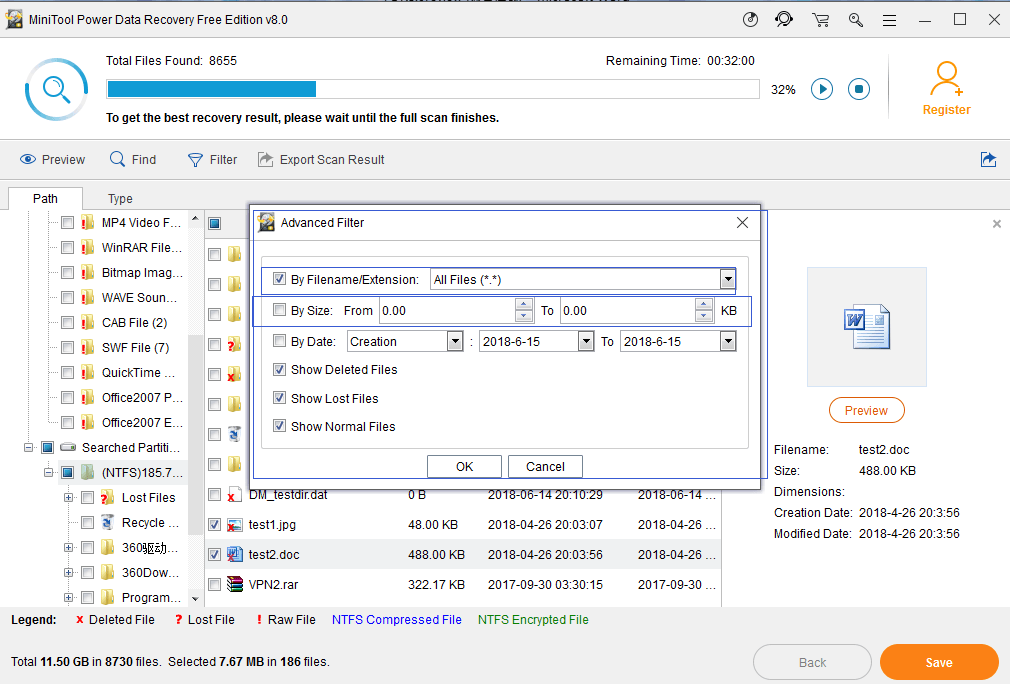The image size is (1010, 684).
Task: Select WAVE Sound tree item
Action: (x=139, y=298)
